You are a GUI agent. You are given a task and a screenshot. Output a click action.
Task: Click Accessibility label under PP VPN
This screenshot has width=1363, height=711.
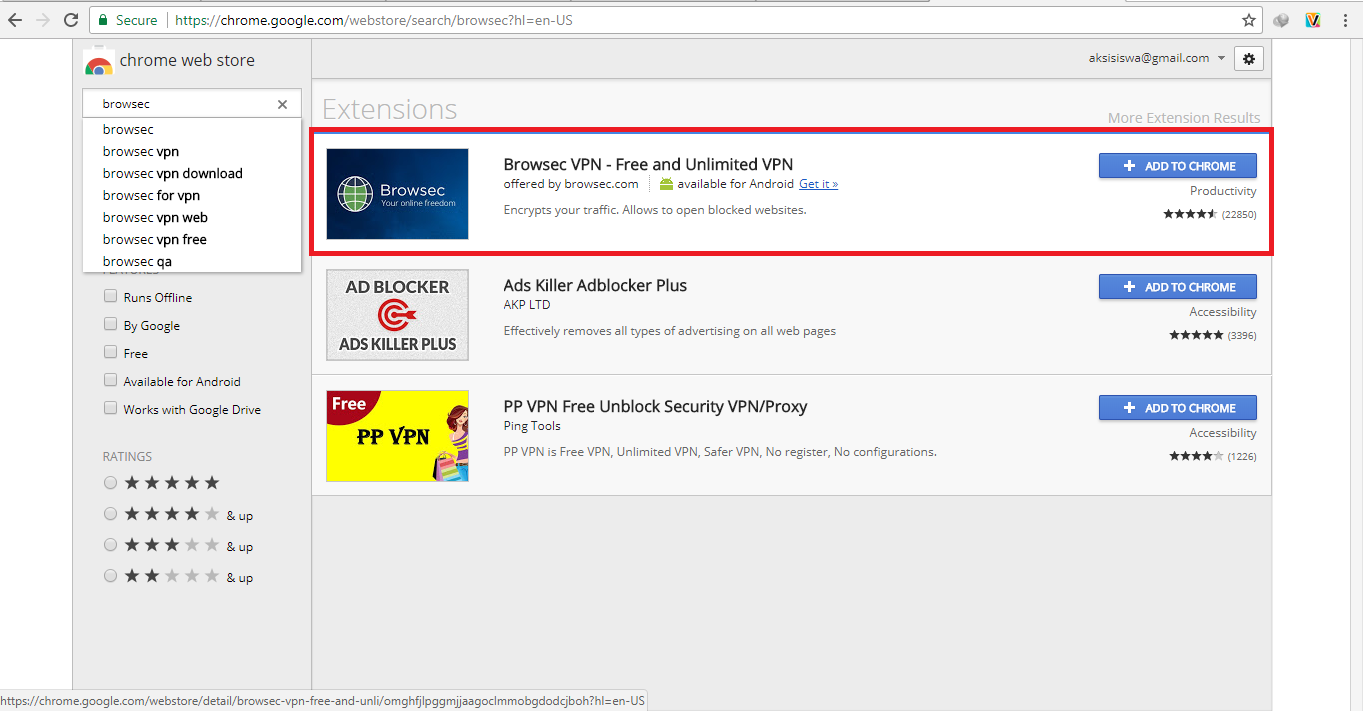pos(1223,433)
